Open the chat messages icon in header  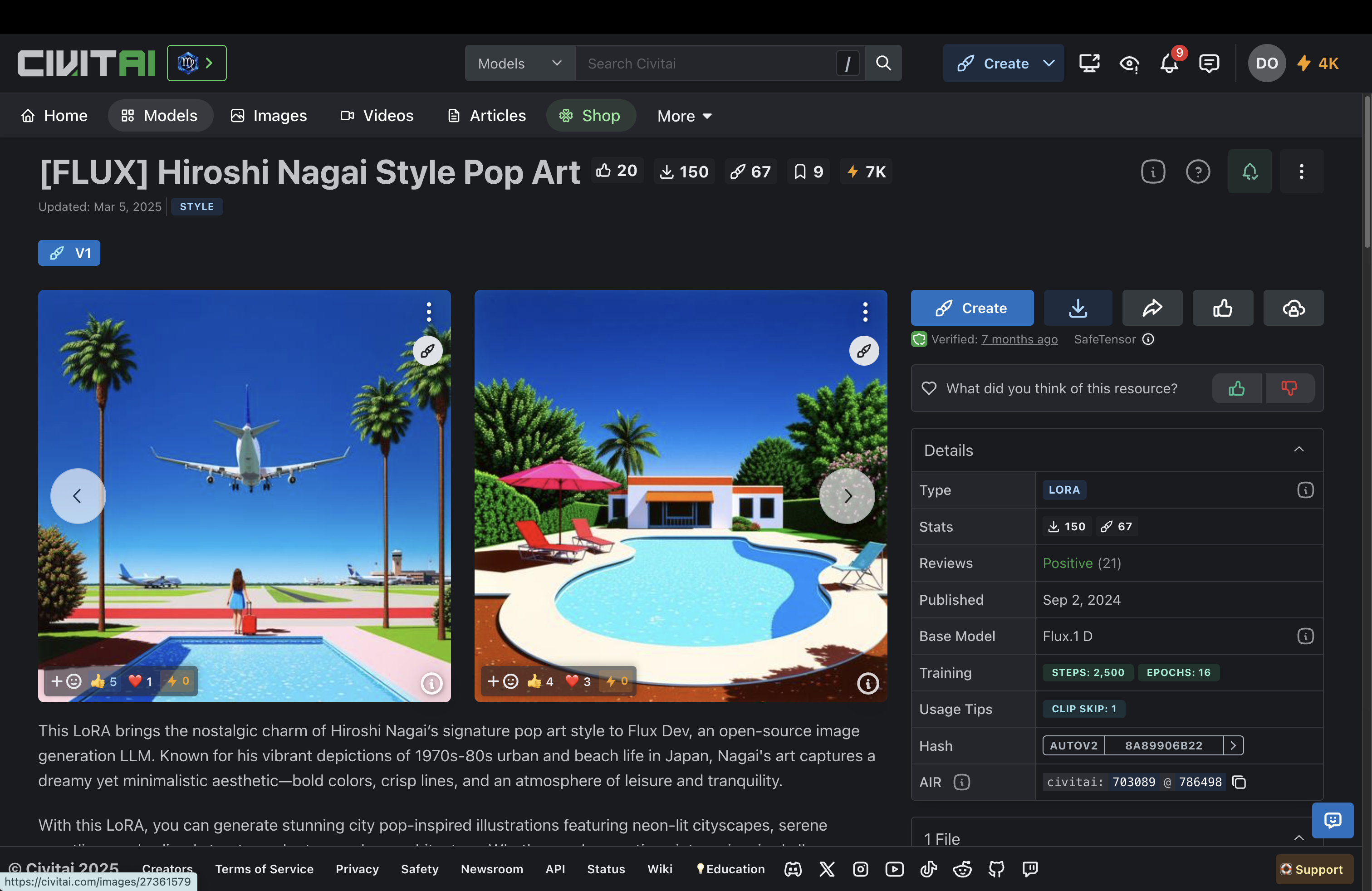1209,64
